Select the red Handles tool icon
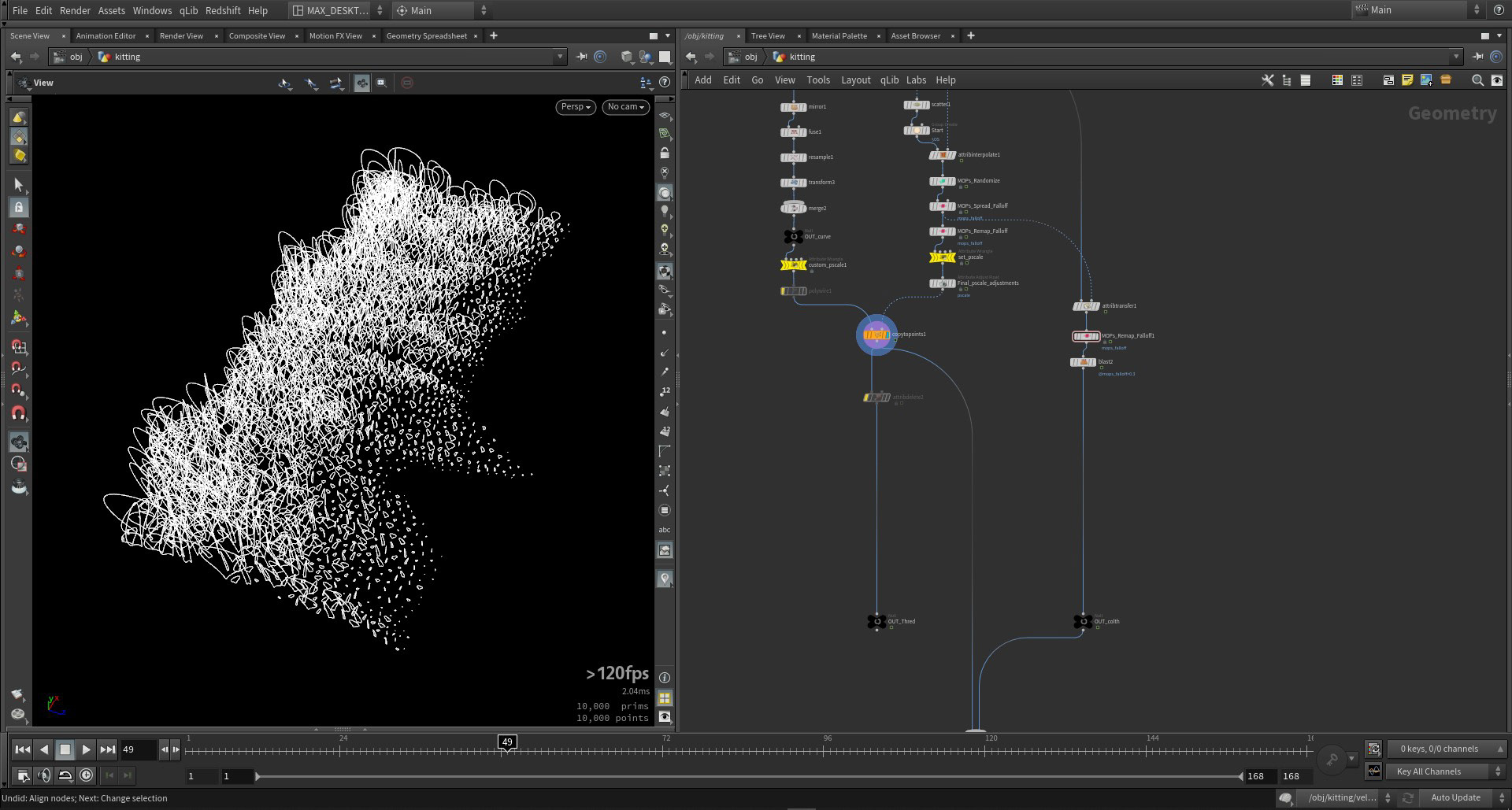 tap(19, 229)
